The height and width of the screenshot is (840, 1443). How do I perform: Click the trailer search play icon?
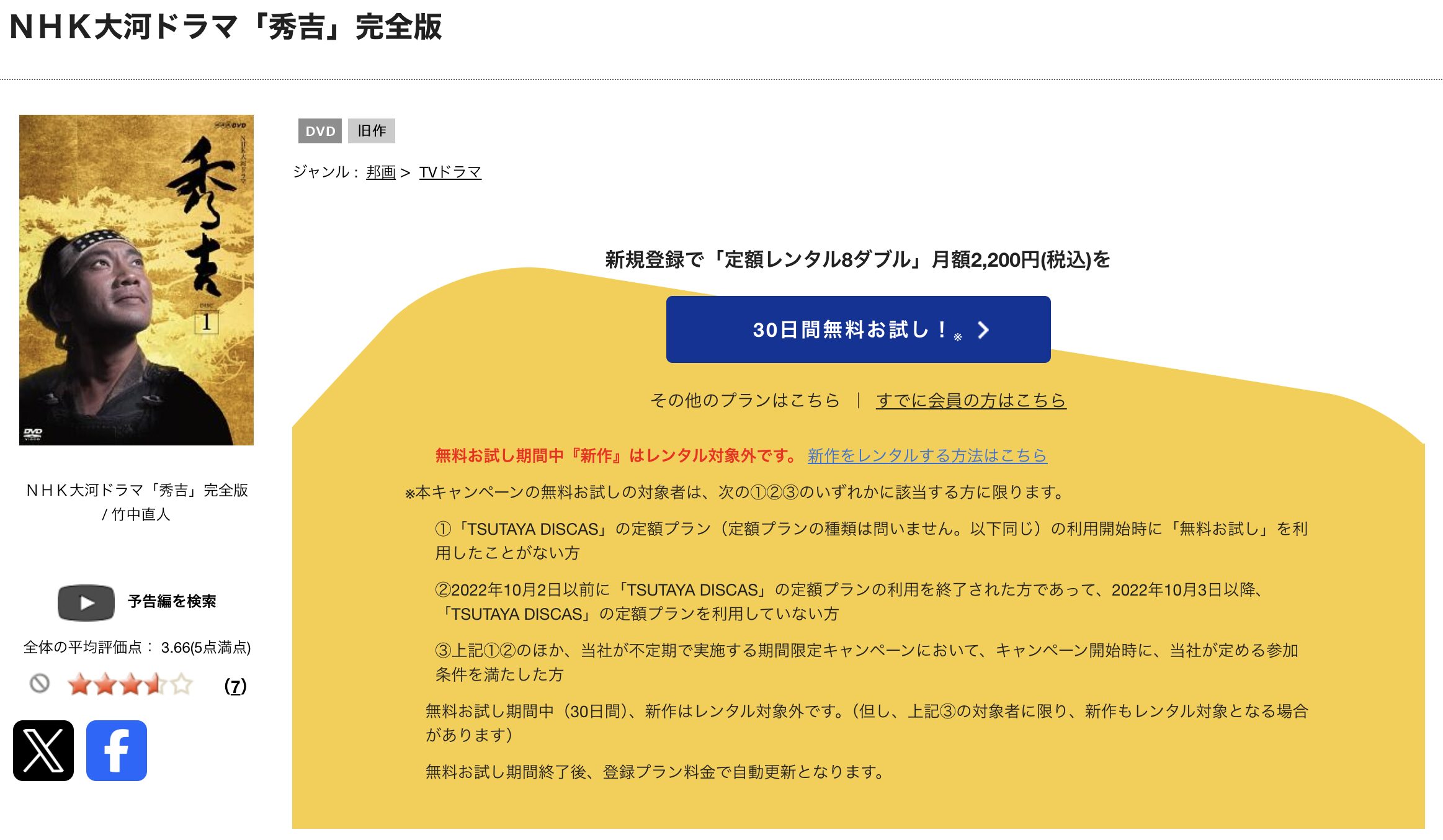coord(86,602)
